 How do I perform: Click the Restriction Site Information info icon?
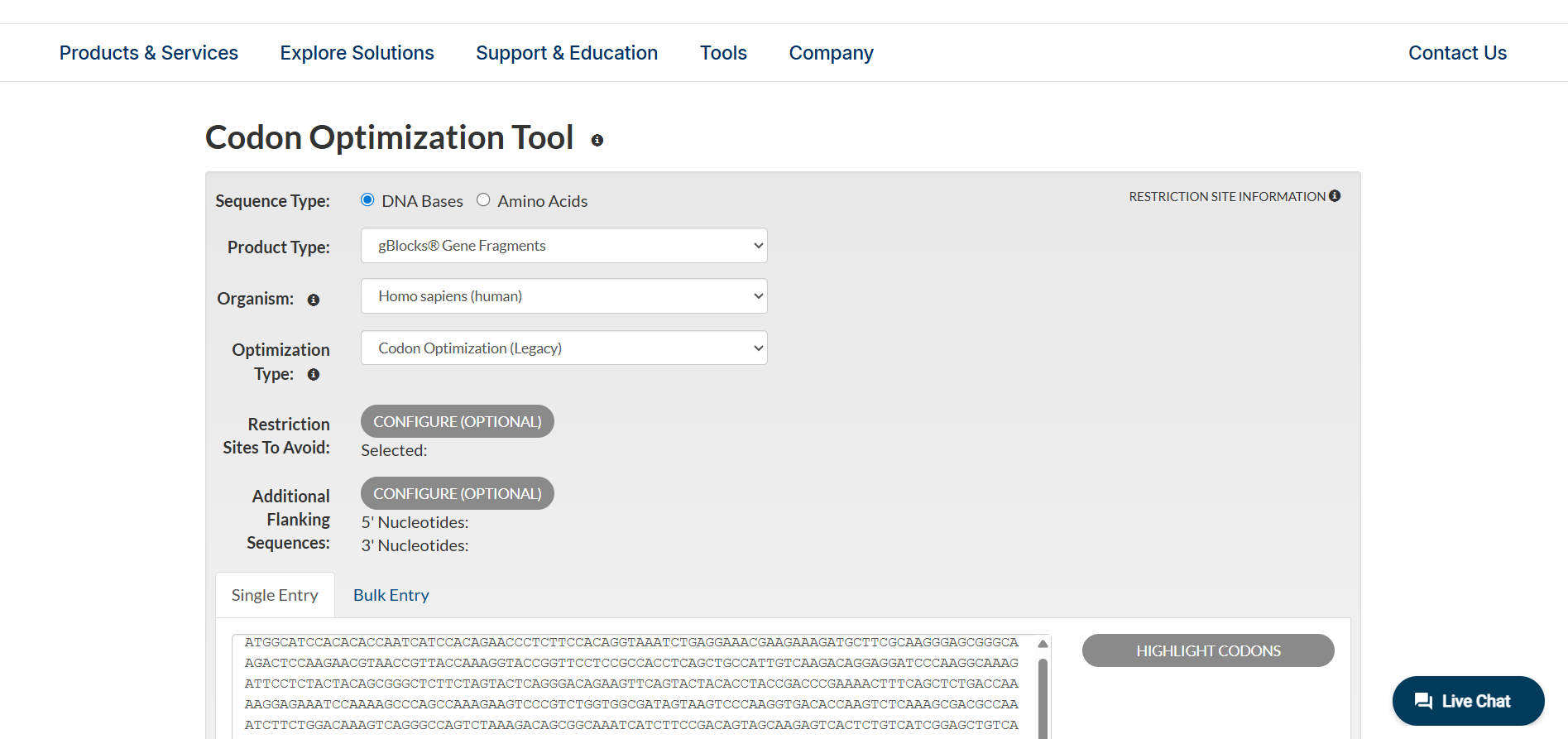(x=1335, y=196)
